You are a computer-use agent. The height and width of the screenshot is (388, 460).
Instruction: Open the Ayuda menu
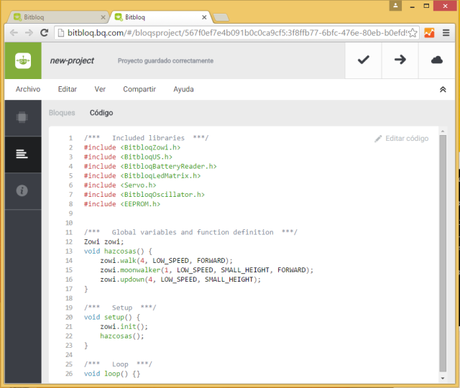[183, 89]
